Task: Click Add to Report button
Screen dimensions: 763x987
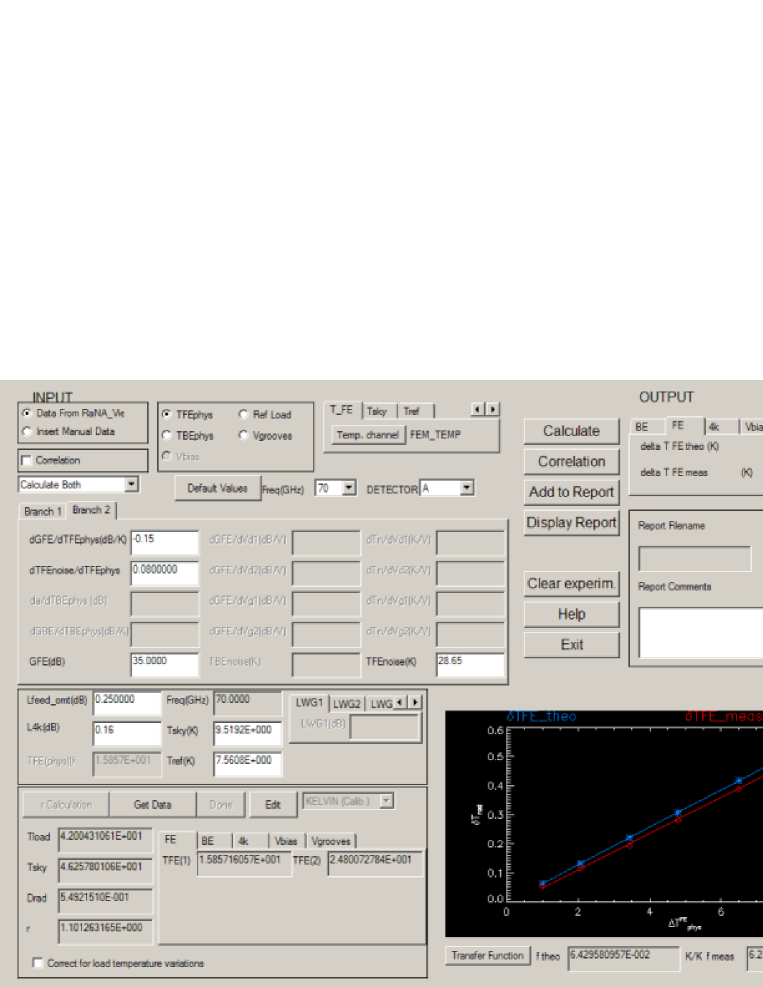Action: click(571, 492)
